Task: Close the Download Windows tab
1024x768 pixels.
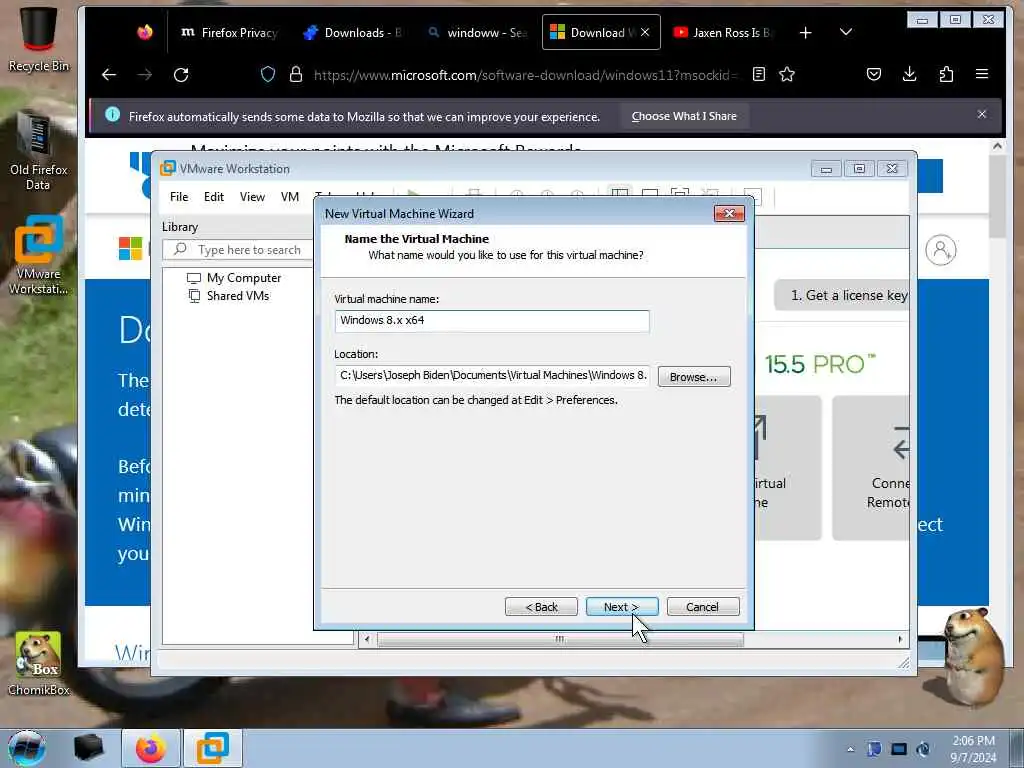Action: point(645,32)
